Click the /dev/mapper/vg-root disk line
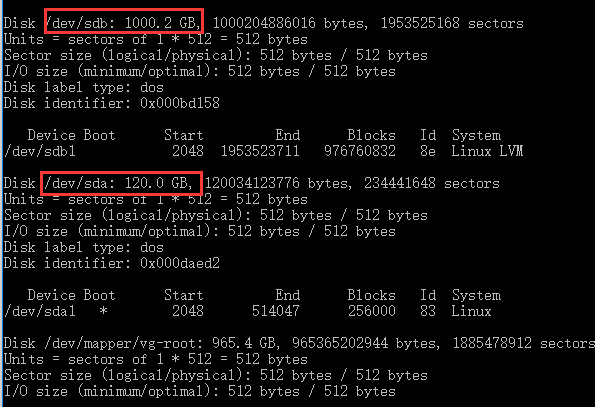The image size is (595, 407). point(299,344)
